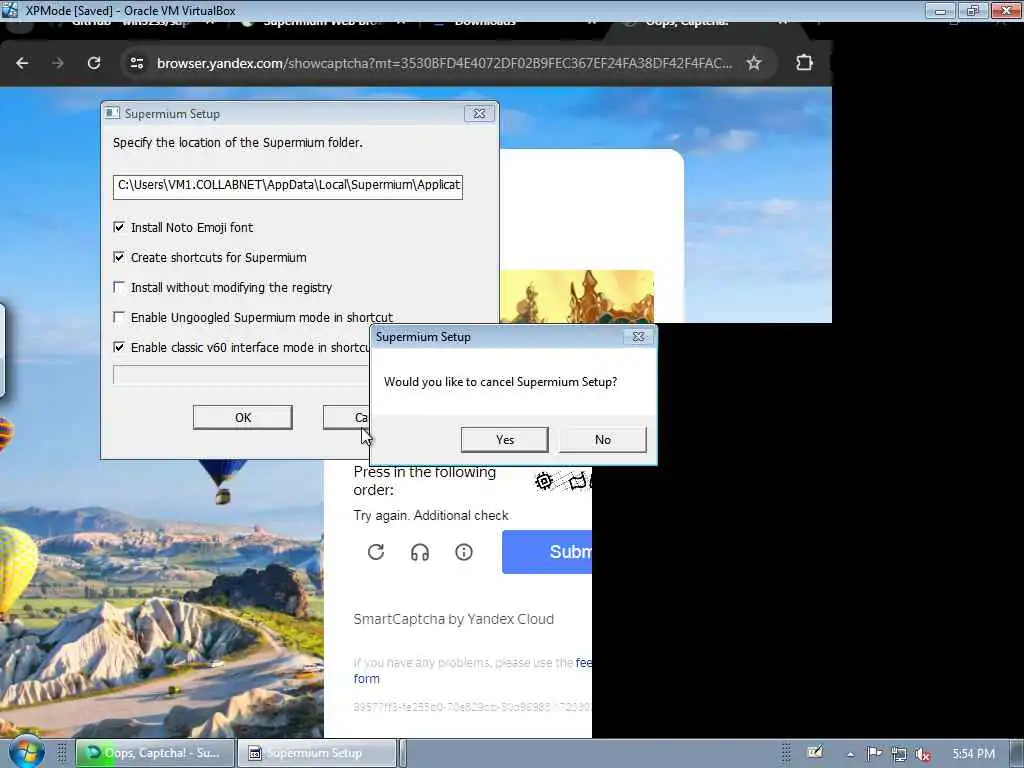The width and height of the screenshot is (1024, 768).
Task: Switch to Supermium Setup taskbar item
Action: pyautogui.click(x=316, y=753)
